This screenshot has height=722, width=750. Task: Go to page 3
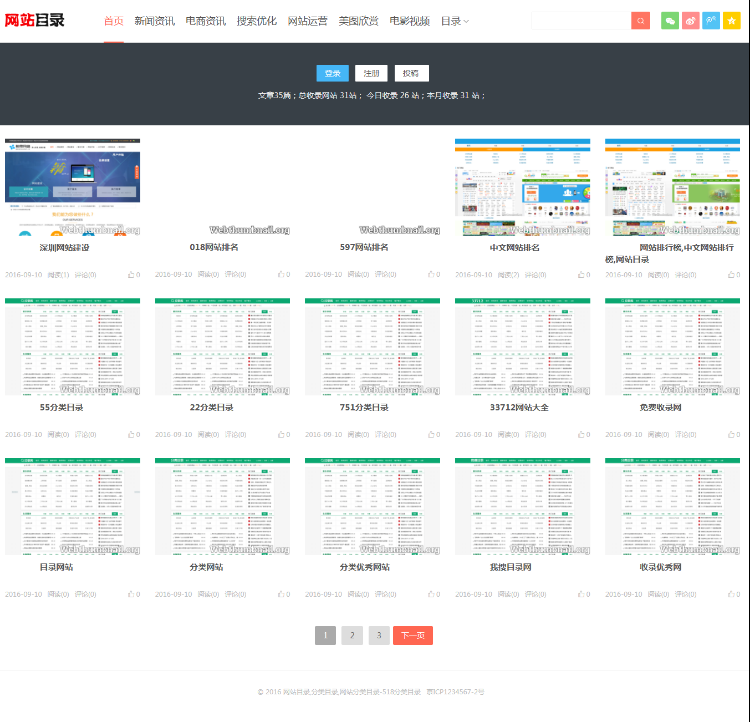tap(379, 635)
